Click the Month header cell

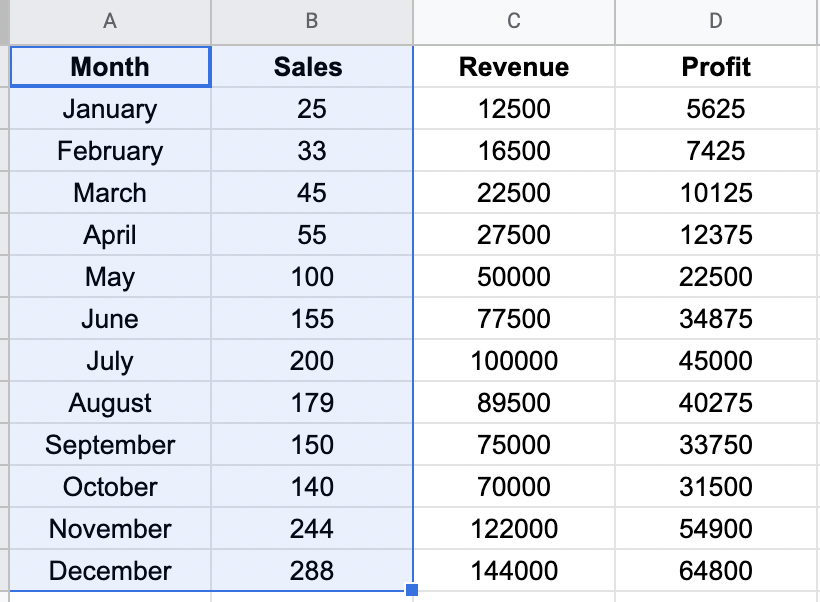point(110,67)
